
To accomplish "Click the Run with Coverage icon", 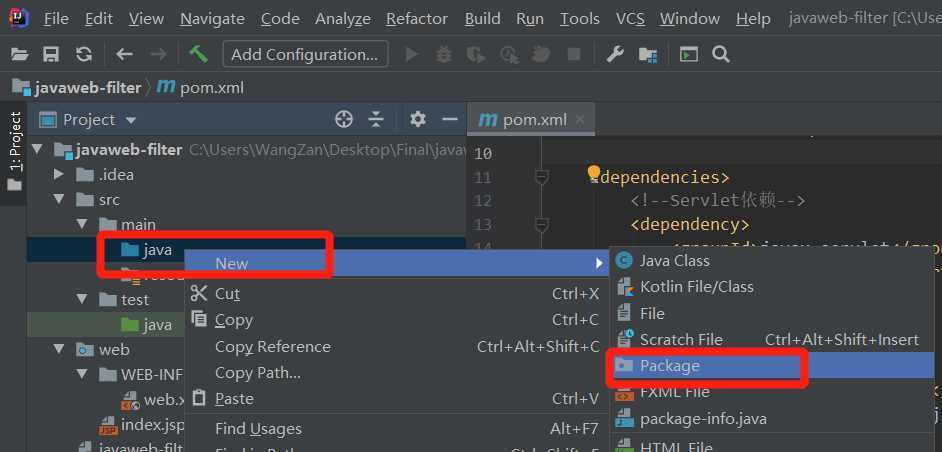I will pos(476,55).
